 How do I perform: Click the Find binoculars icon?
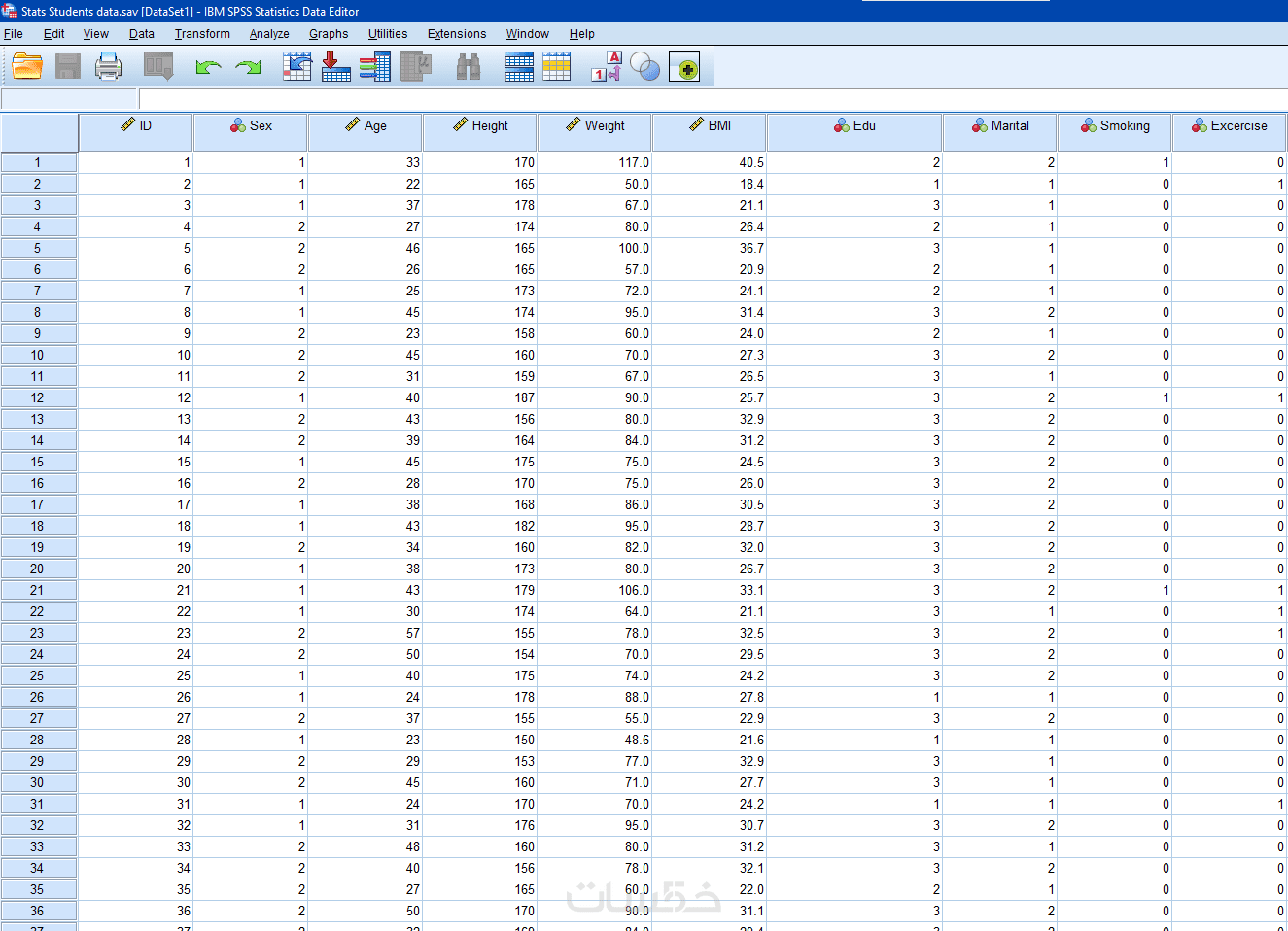tap(469, 67)
